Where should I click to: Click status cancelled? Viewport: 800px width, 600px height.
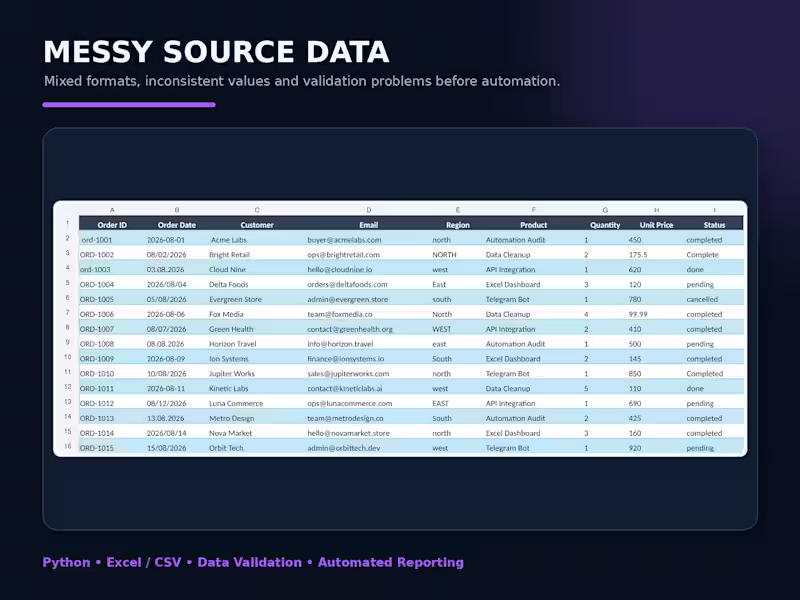click(702, 299)
